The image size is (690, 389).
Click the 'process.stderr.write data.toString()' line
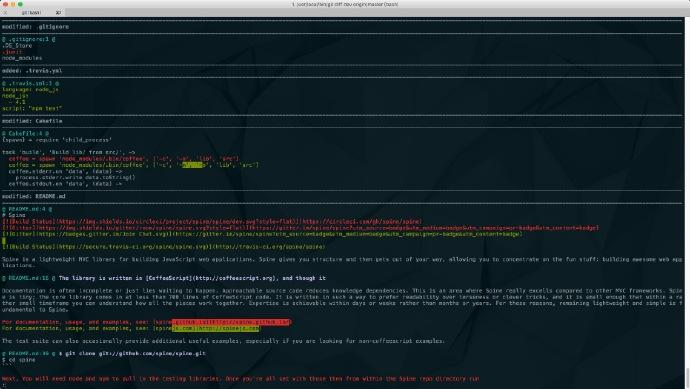(75, 177)
